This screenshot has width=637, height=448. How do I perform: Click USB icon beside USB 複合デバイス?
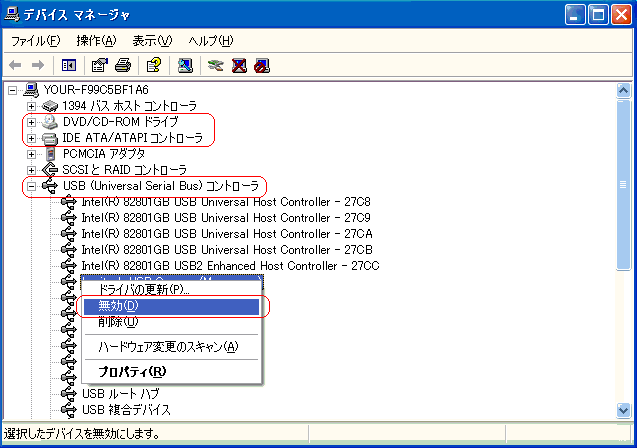pos(69,409)
